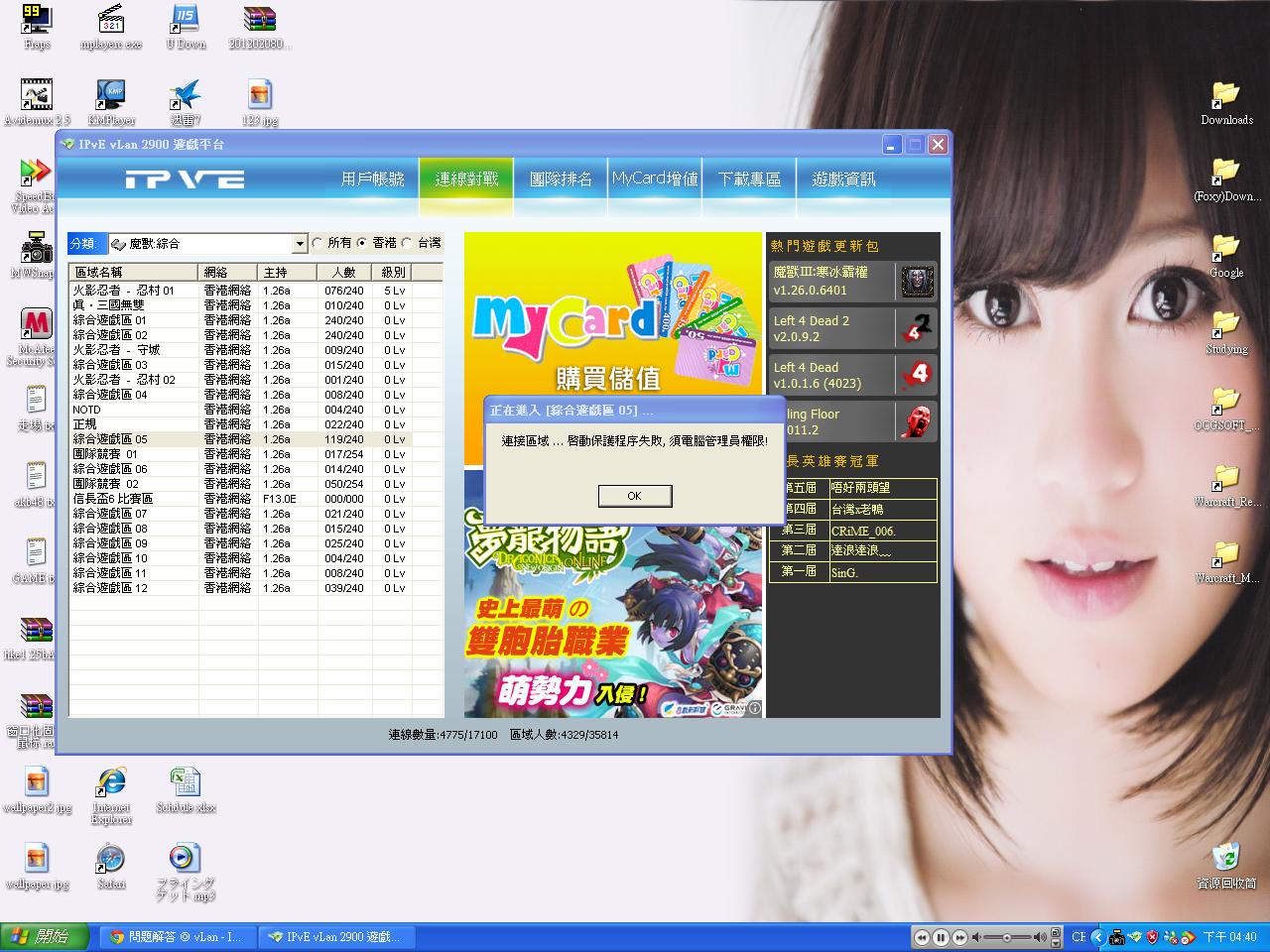Screen dimensions: 1270x952
Task: Click the Left 4 Dead 2 update icon
Action: pyautogui.click(x=917, y=328)
